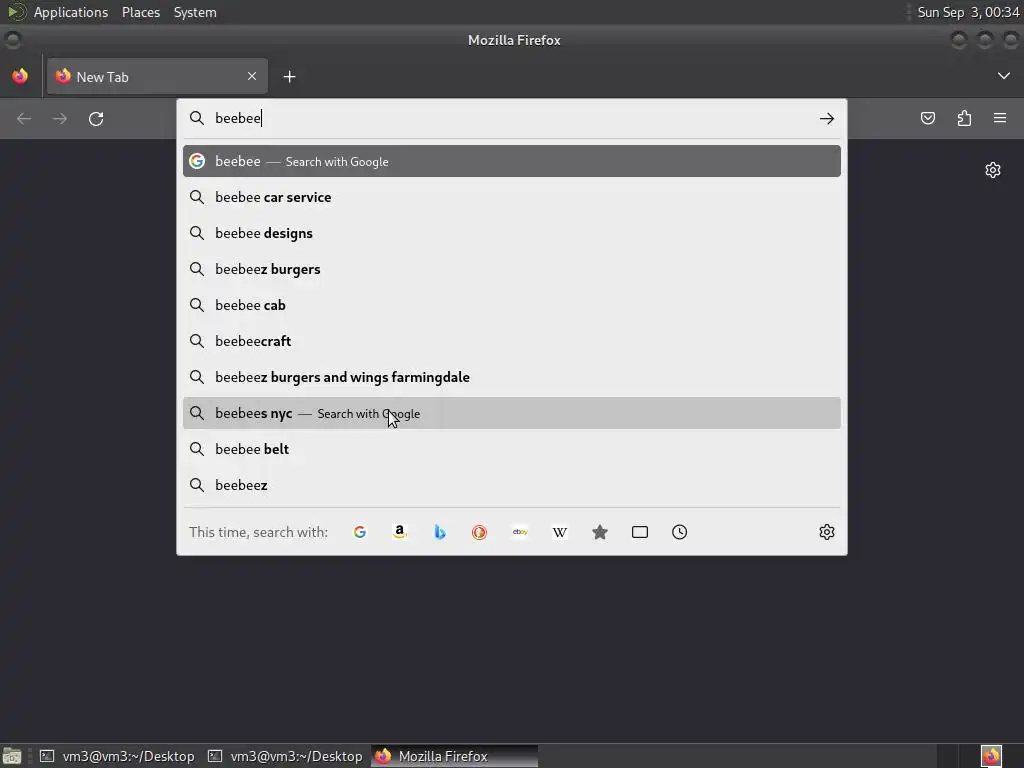Open Firefox View icon beside tabs
Screen dimensions: 1024x768
pyautogui.click(x=20, y=76)
